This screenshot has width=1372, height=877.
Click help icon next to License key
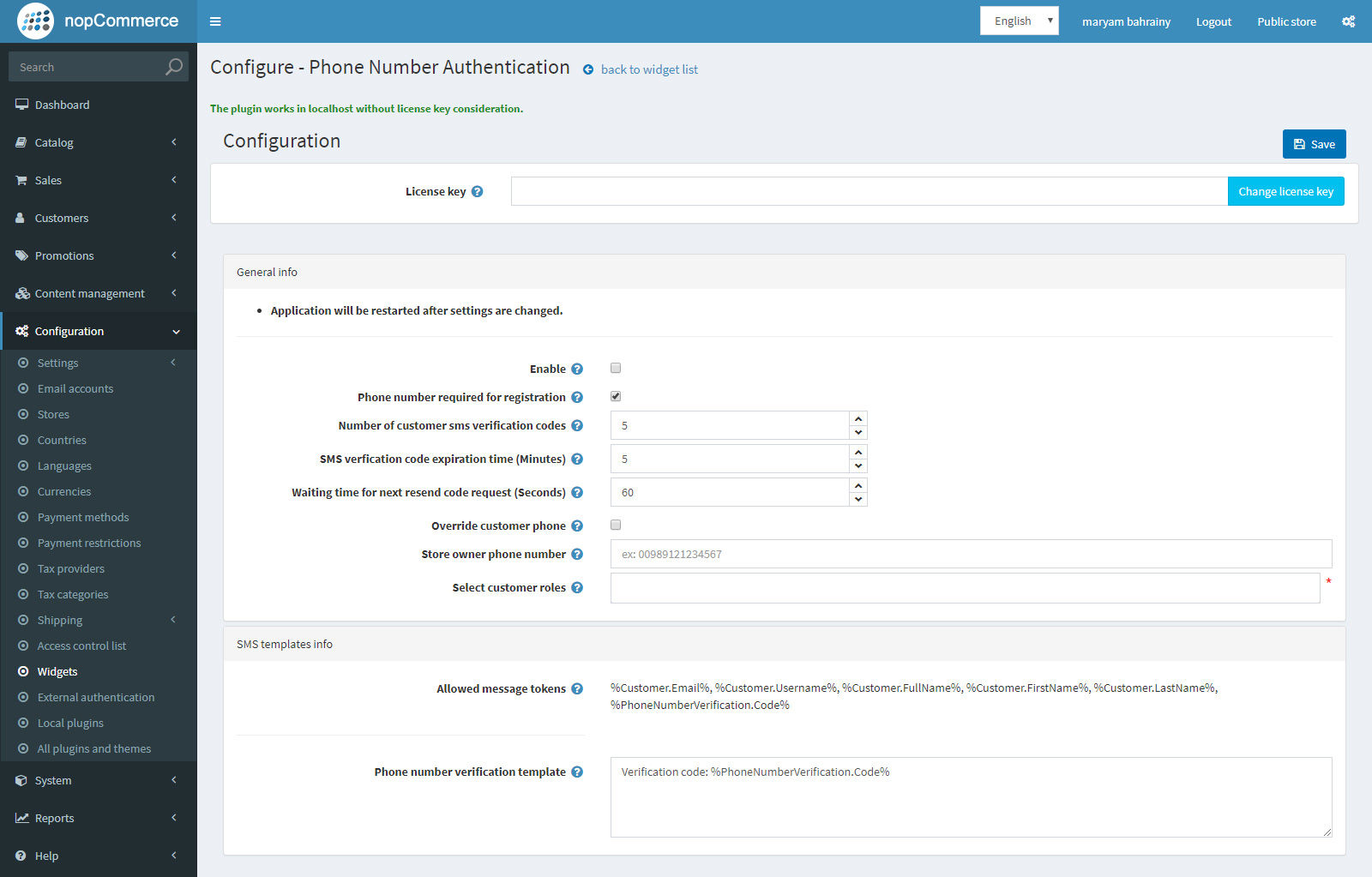tap(477, 191)
